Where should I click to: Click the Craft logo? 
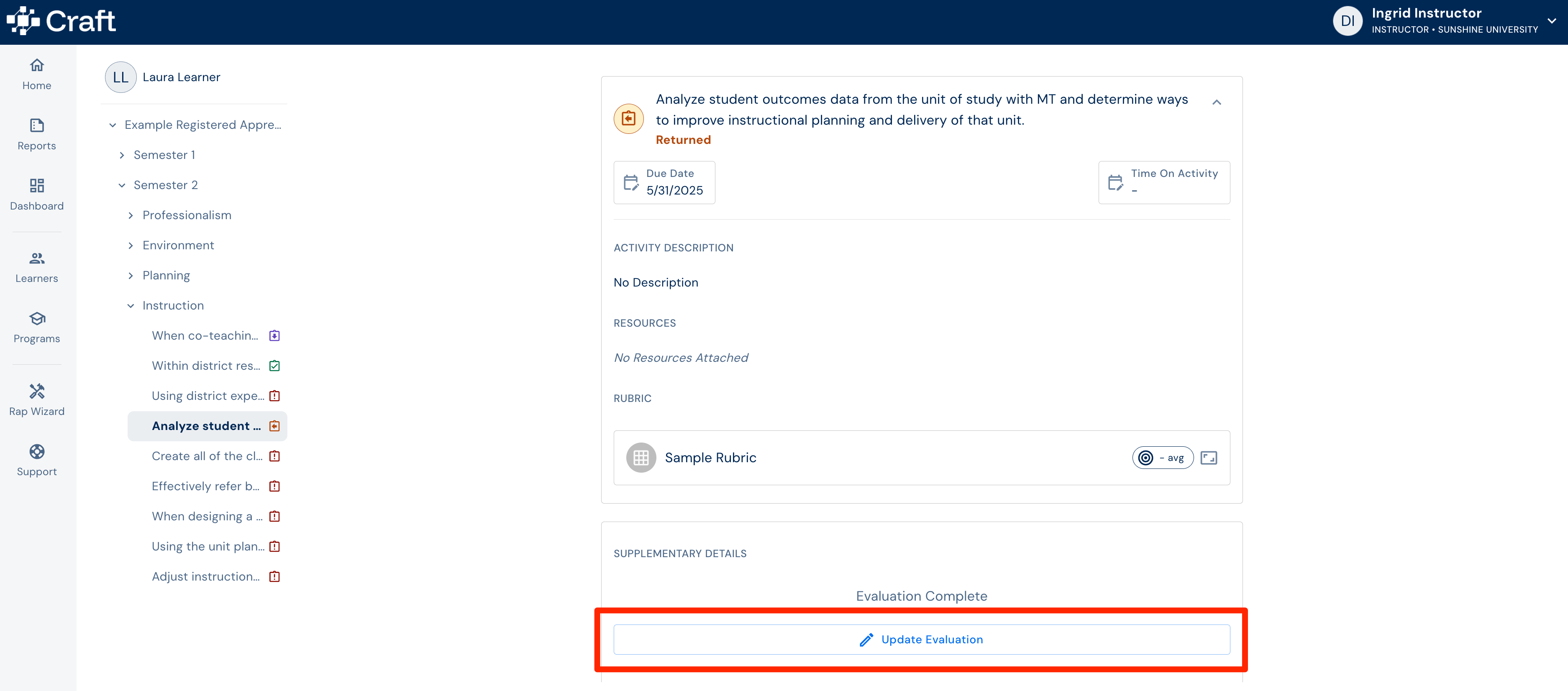(x=61, y=21)
